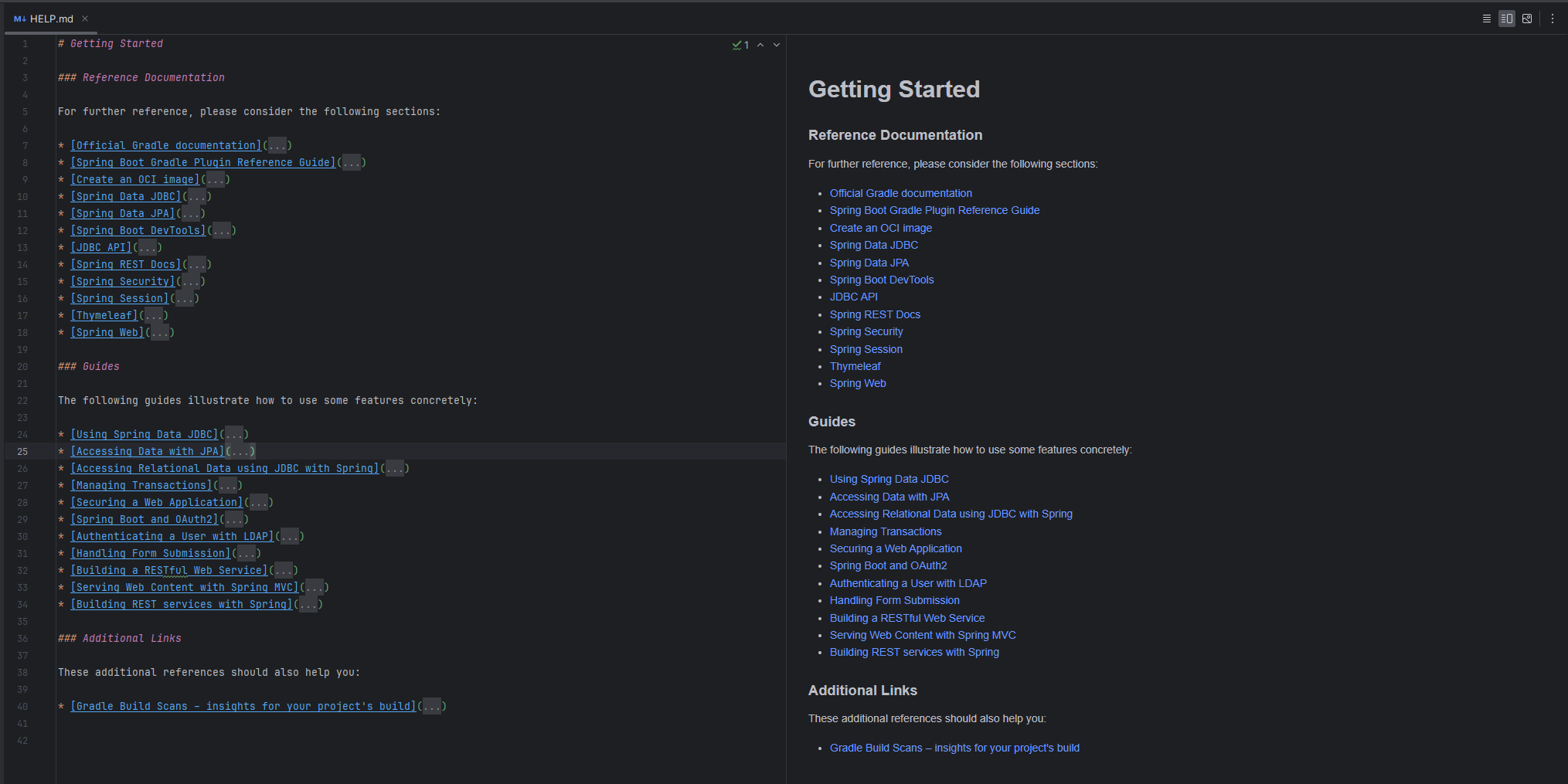Expand folded URL after Spring Boot and OAuth2
The image size is (1568, 784).
pyautogui.click(x=234, y=519)
